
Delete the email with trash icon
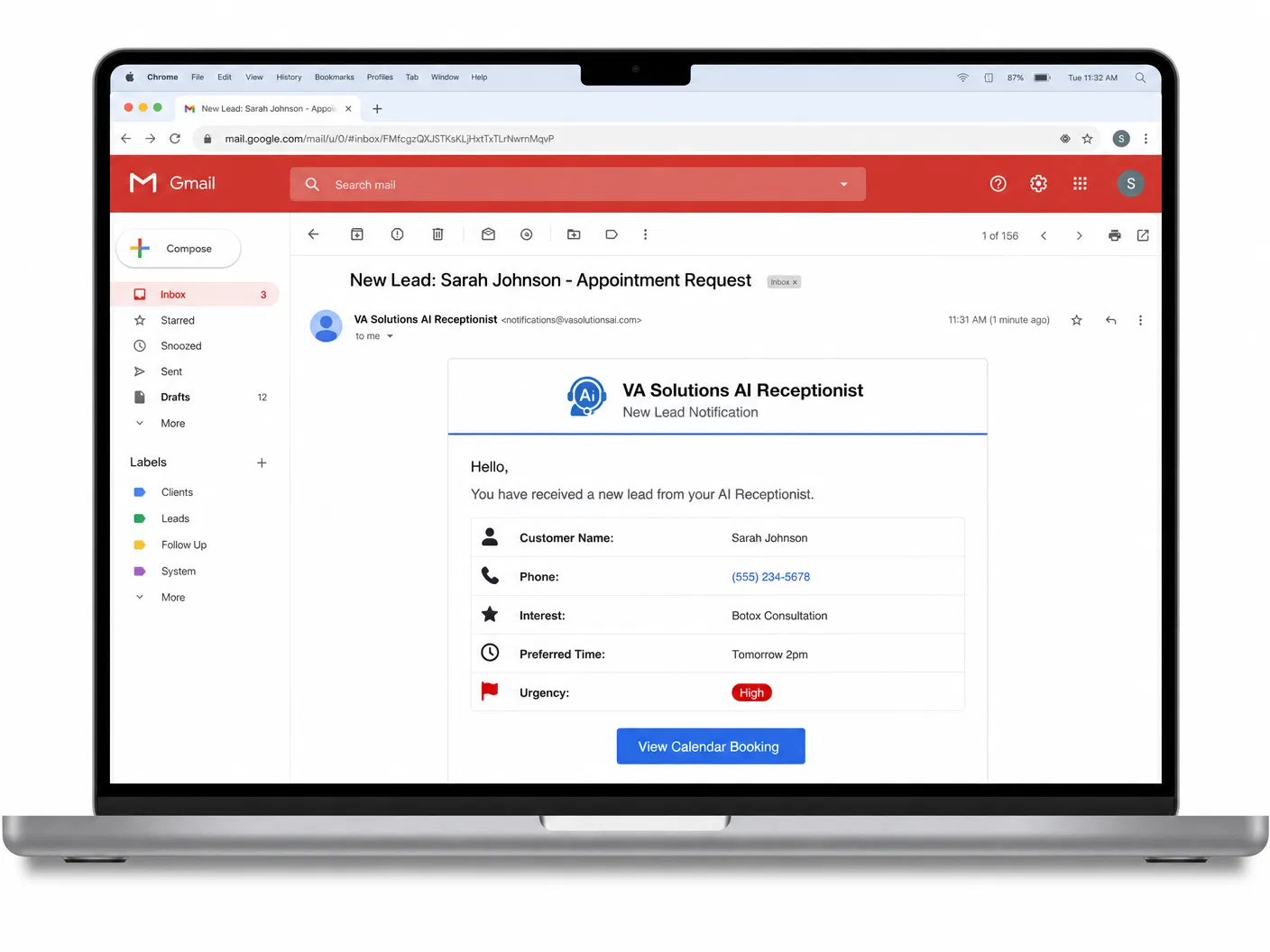point(437,234)
